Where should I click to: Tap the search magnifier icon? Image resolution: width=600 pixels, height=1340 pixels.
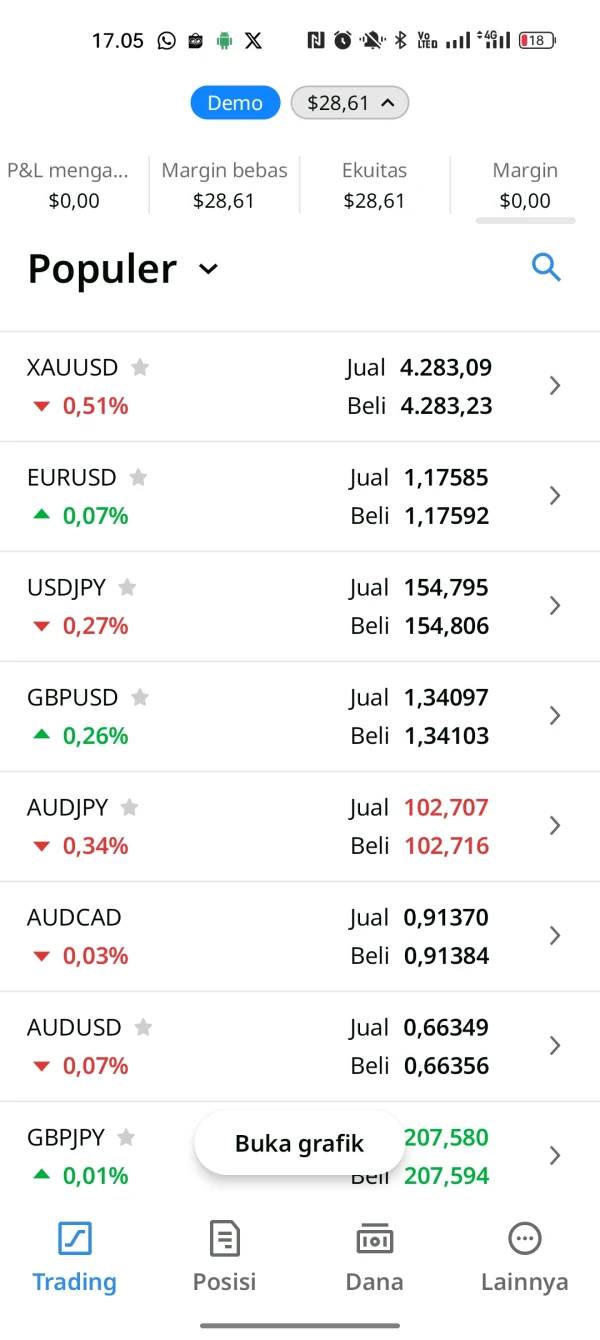pos(546,268)
